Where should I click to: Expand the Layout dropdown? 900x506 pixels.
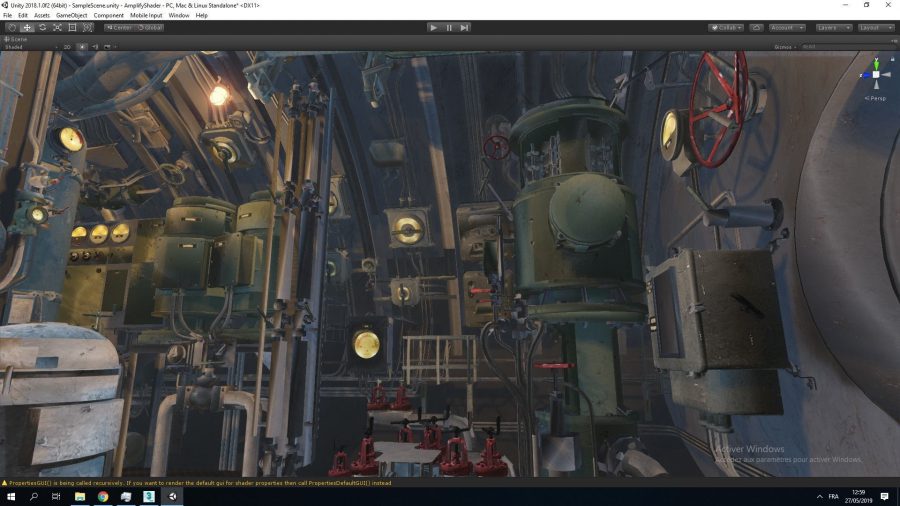coord(876,27)
